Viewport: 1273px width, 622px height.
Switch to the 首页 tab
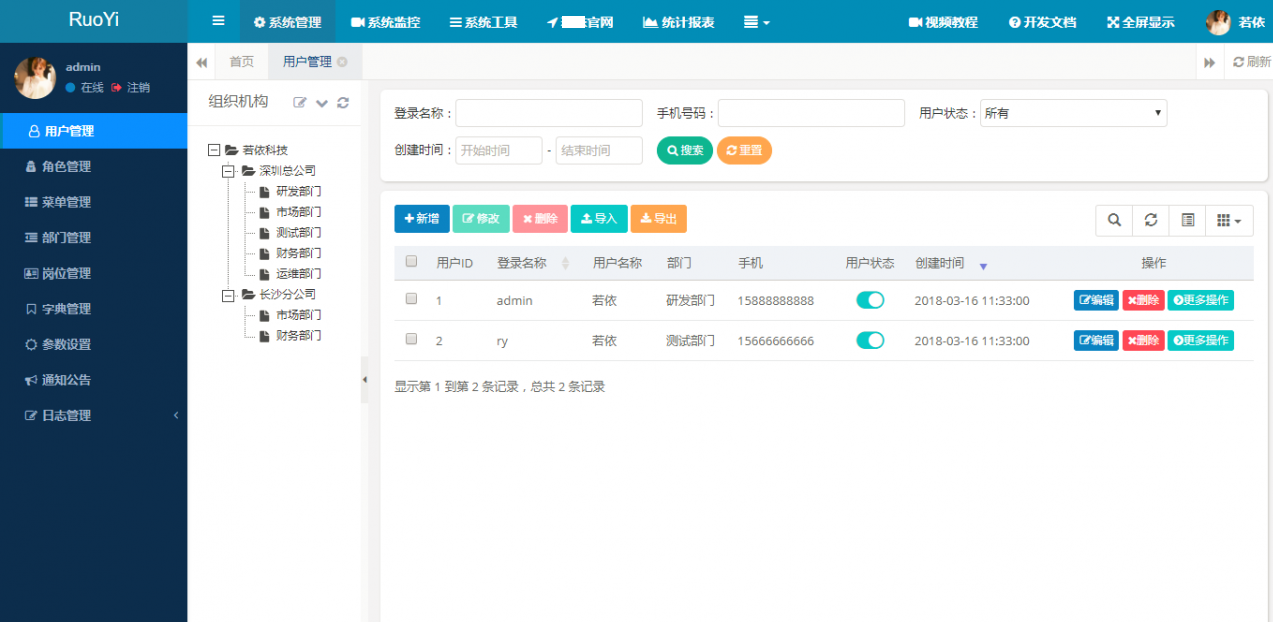[241, 62]
